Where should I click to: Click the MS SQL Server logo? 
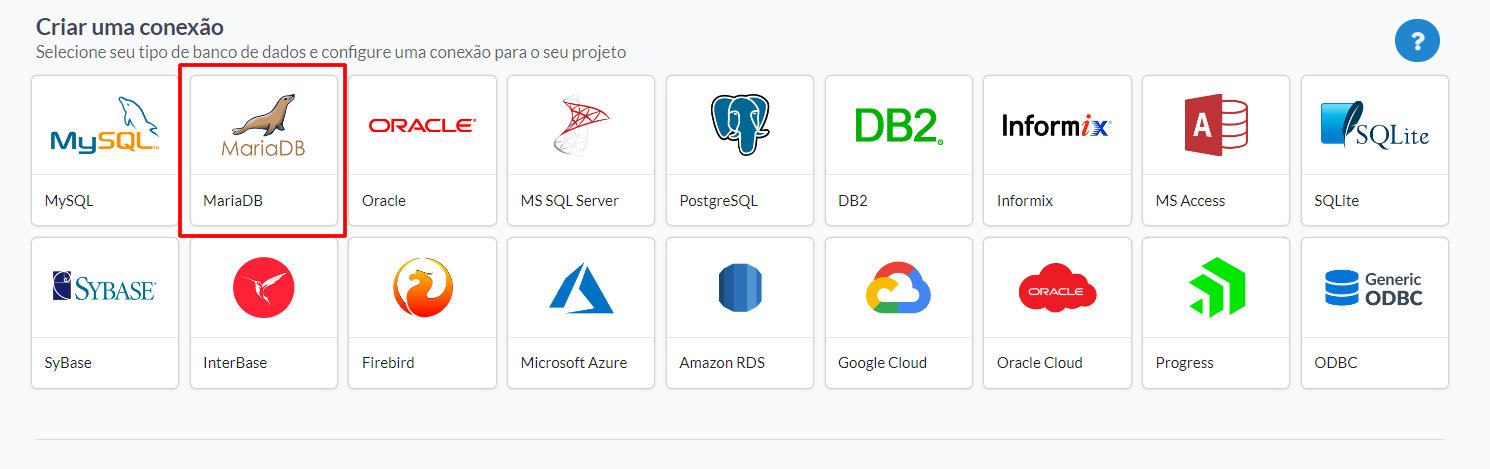(581, 125)
